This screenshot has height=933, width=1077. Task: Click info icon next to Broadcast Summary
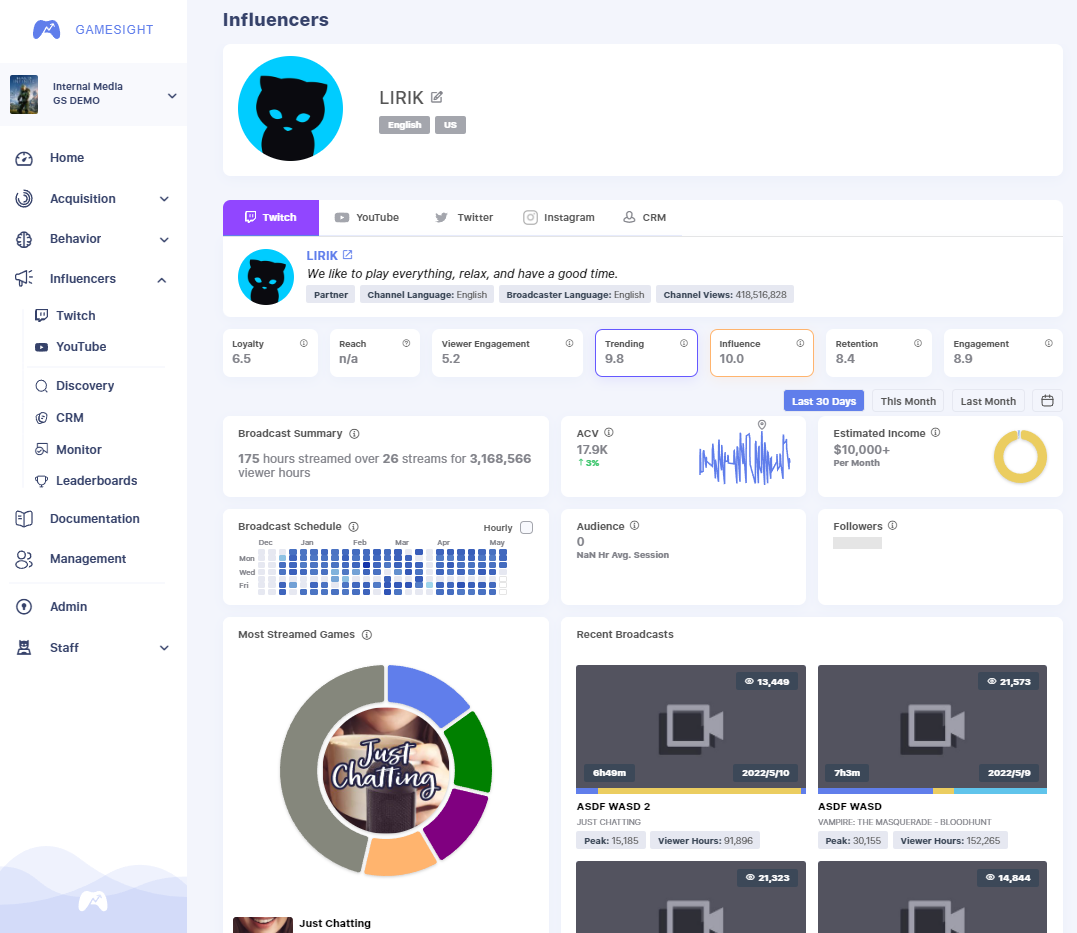pyautogui.click(x=354, y=434)
